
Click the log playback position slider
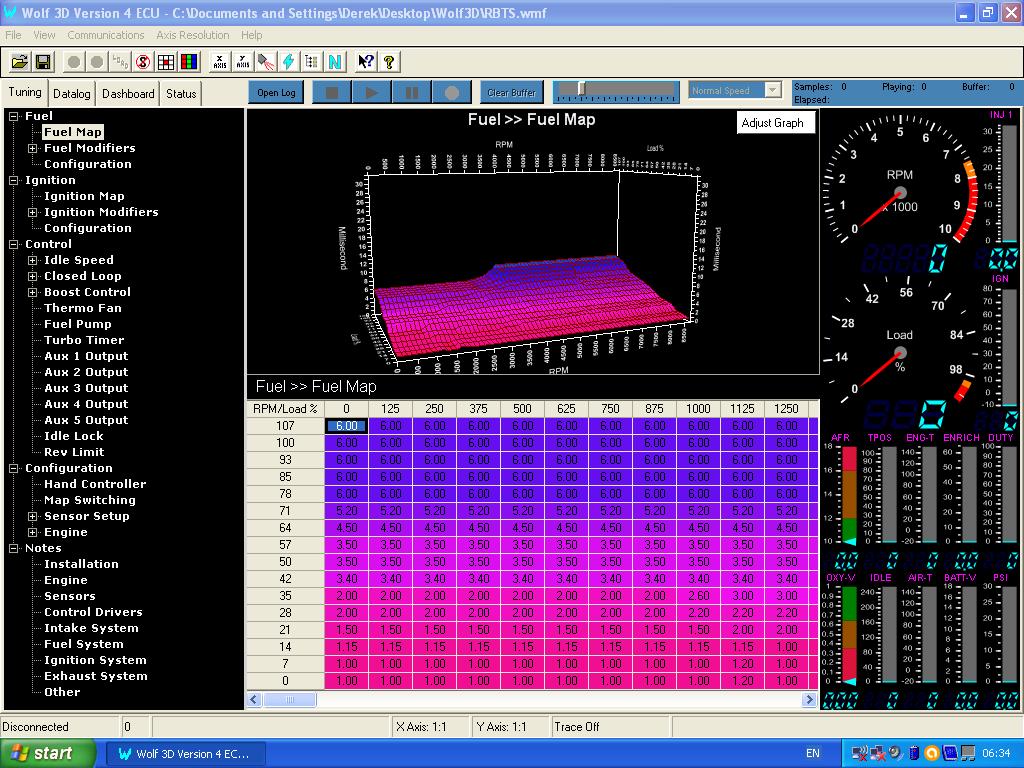(x=580, y=90)
